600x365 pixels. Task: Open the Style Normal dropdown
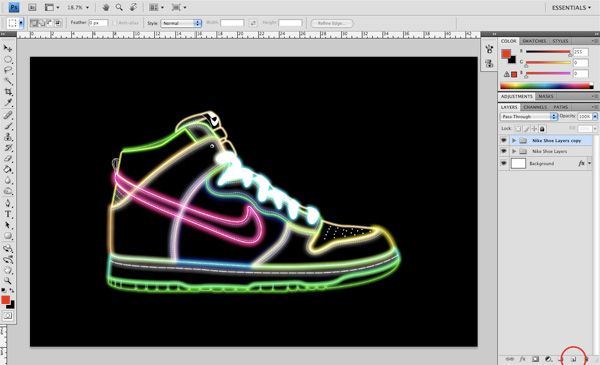[x=181, y=23]
